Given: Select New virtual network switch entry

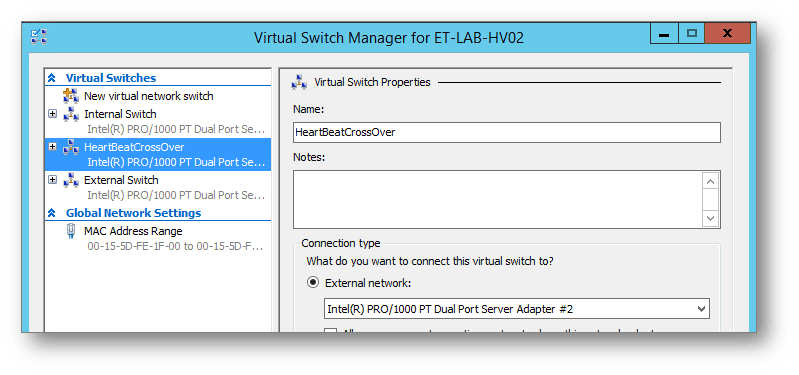Looking at the screenshot, I should click(149, 96).
